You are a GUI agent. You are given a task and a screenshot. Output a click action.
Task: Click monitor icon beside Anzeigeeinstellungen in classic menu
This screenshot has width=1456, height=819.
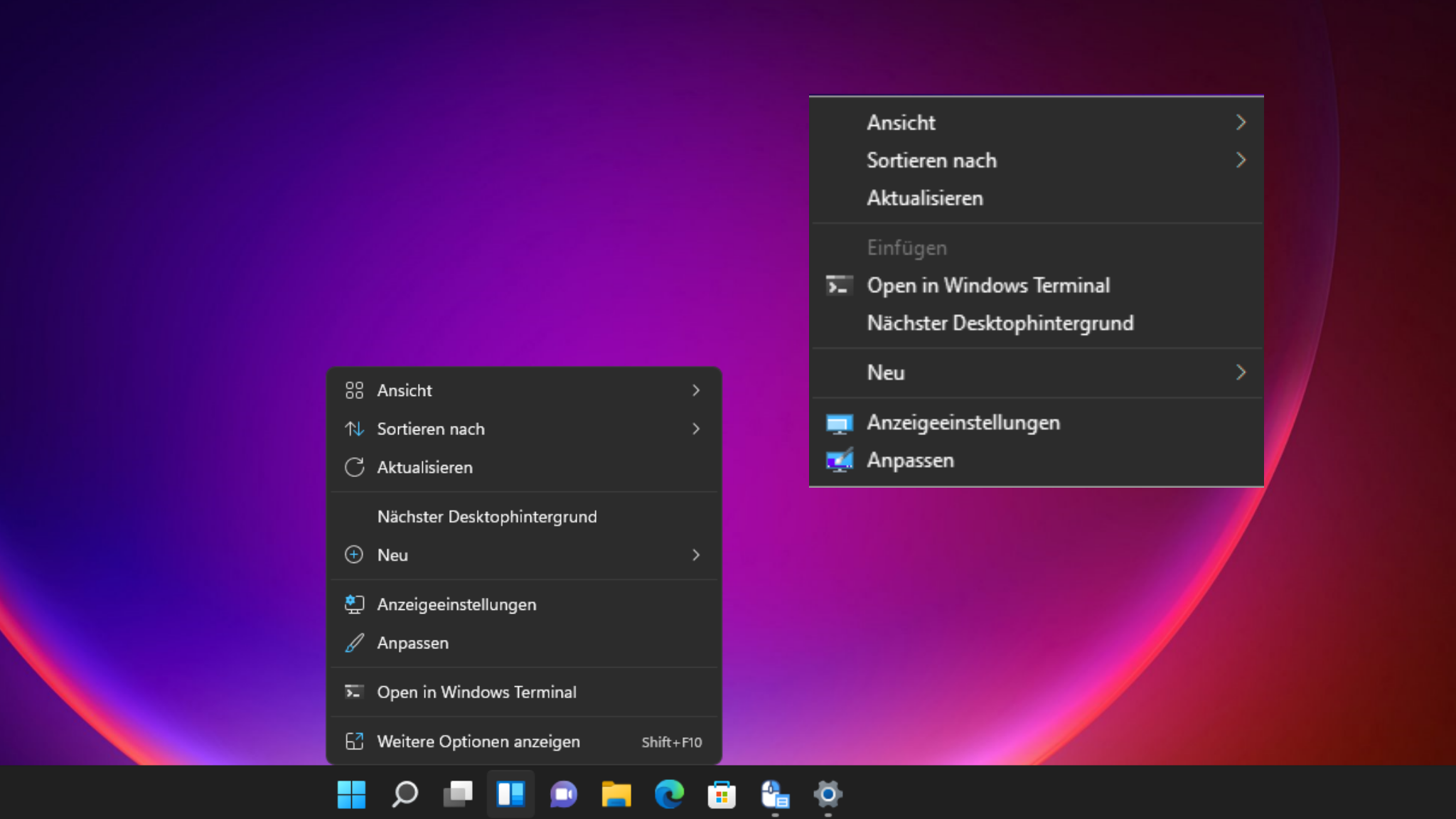coord(839,423)
